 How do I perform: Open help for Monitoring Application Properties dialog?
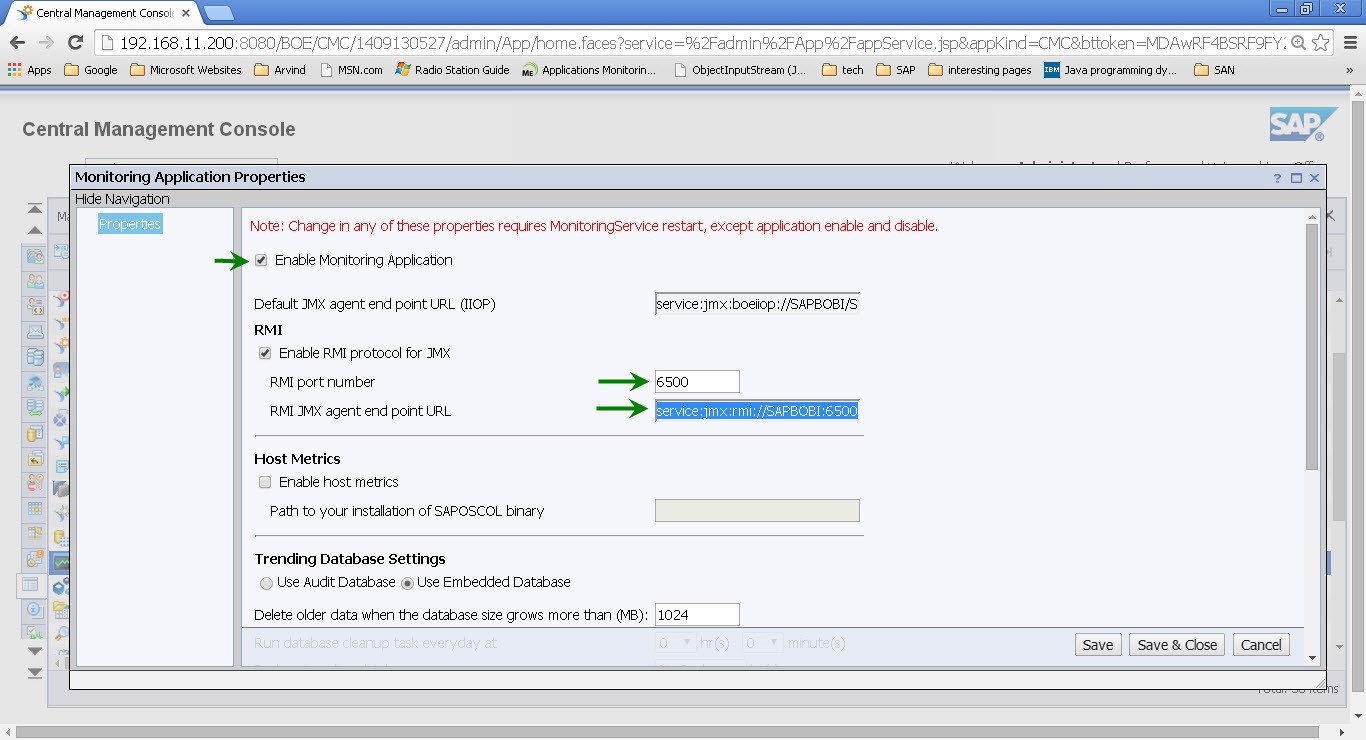[1277, 178]
